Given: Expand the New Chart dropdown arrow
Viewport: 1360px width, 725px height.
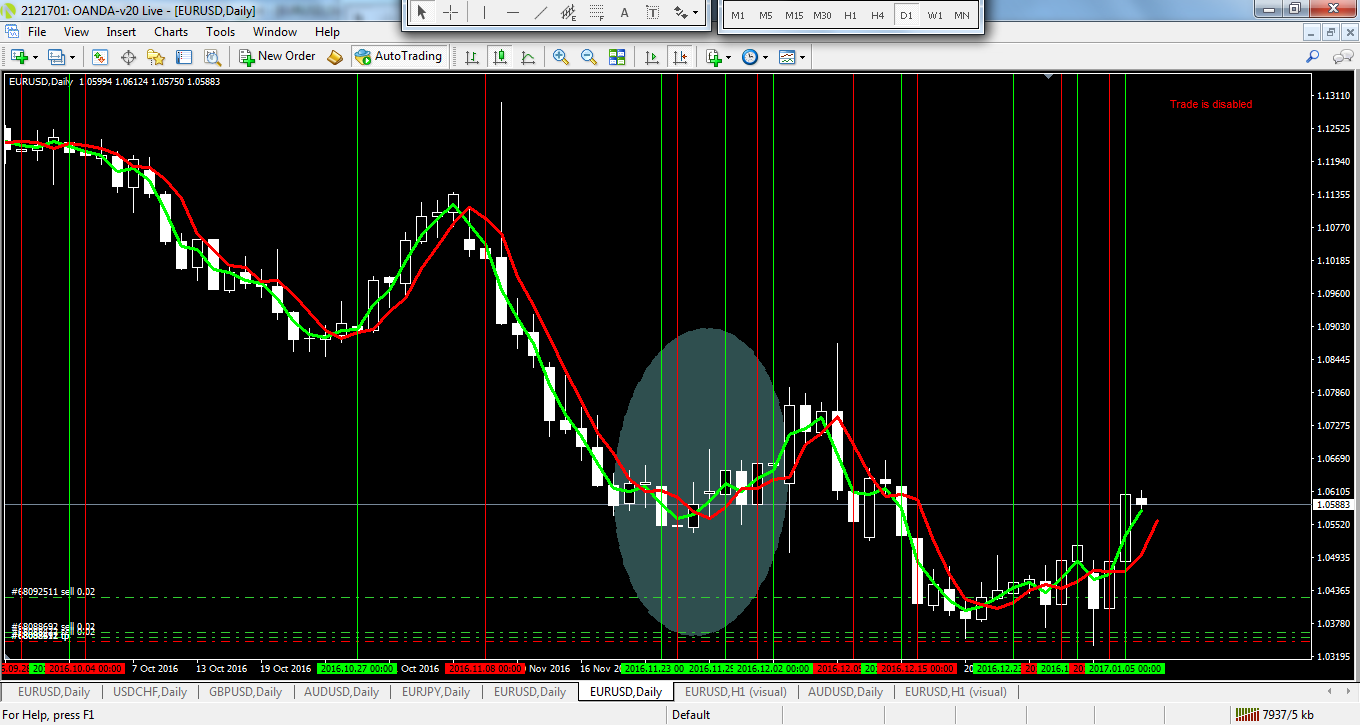Looking at the screenshot, I should point(36,58).
